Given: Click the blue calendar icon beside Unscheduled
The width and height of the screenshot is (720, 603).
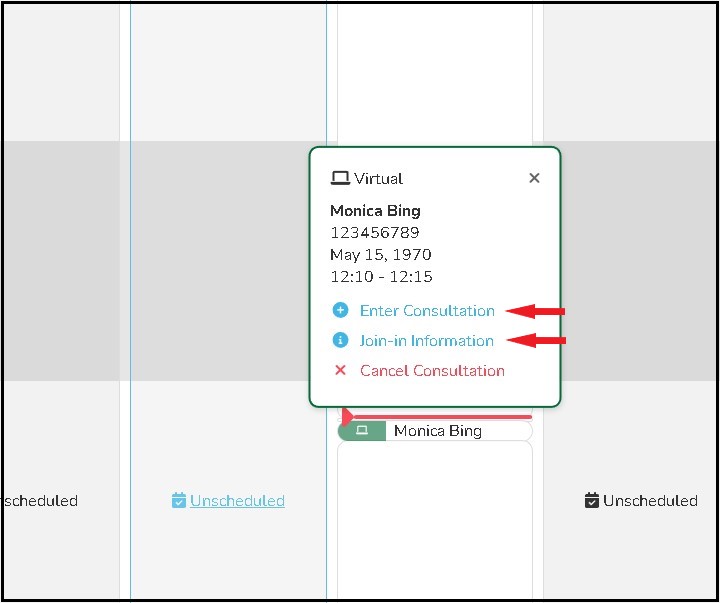Looking at the screenshot, I should coord(179,501).
